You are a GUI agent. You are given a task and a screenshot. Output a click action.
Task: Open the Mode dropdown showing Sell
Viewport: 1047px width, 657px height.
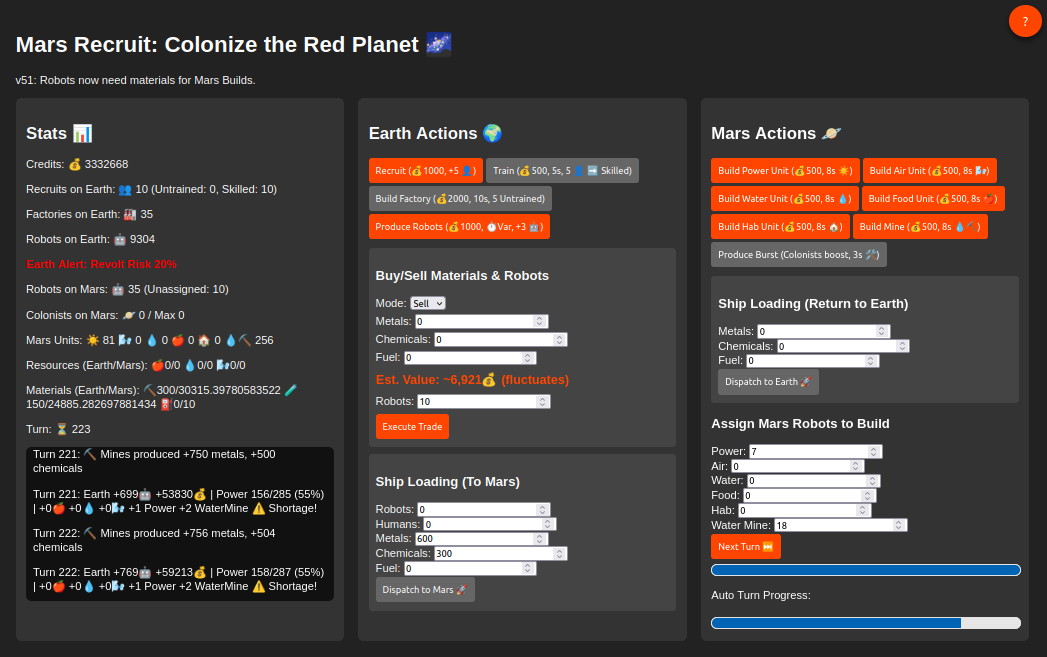[427, 302]
